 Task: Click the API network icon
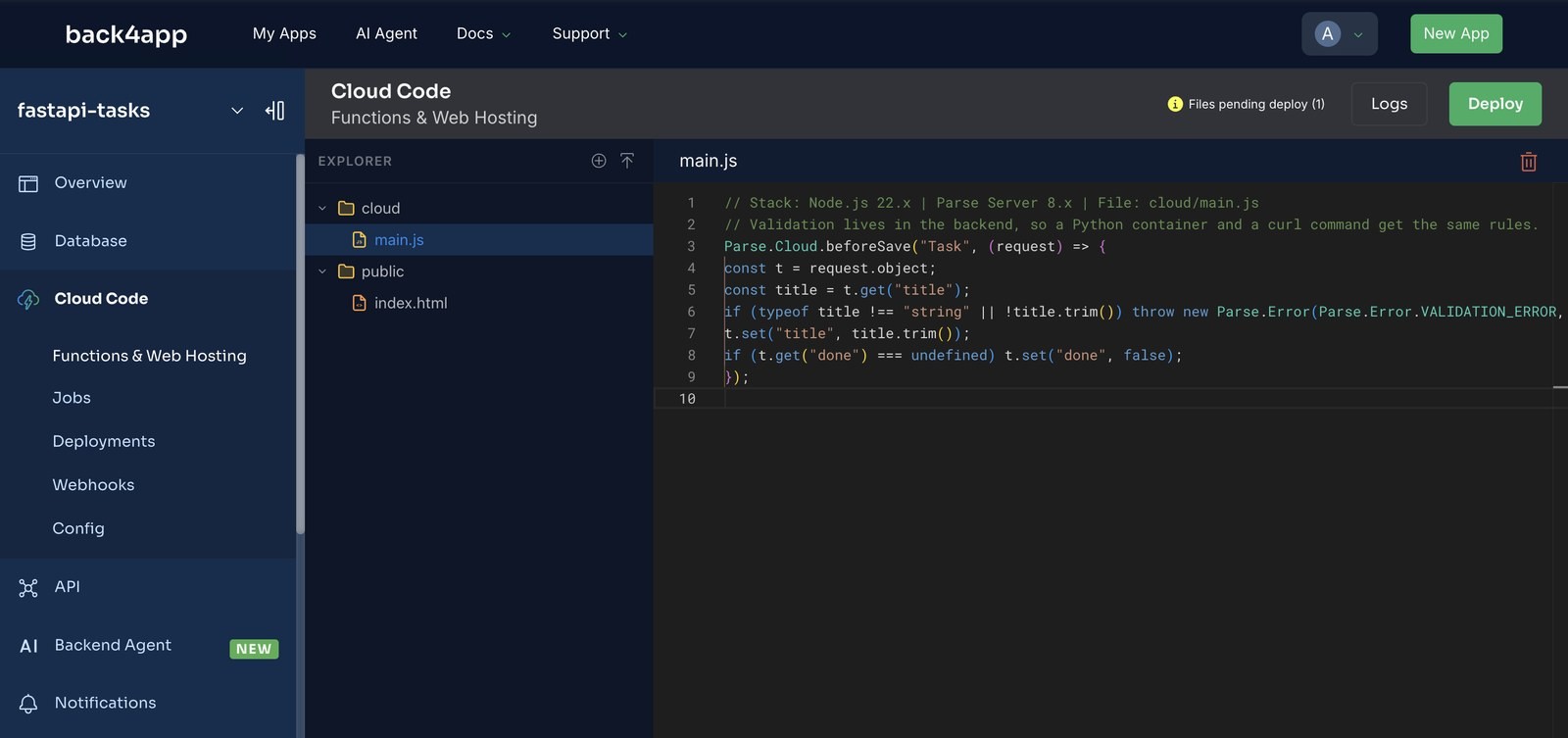pyautogui.click(x=28, y=587)
